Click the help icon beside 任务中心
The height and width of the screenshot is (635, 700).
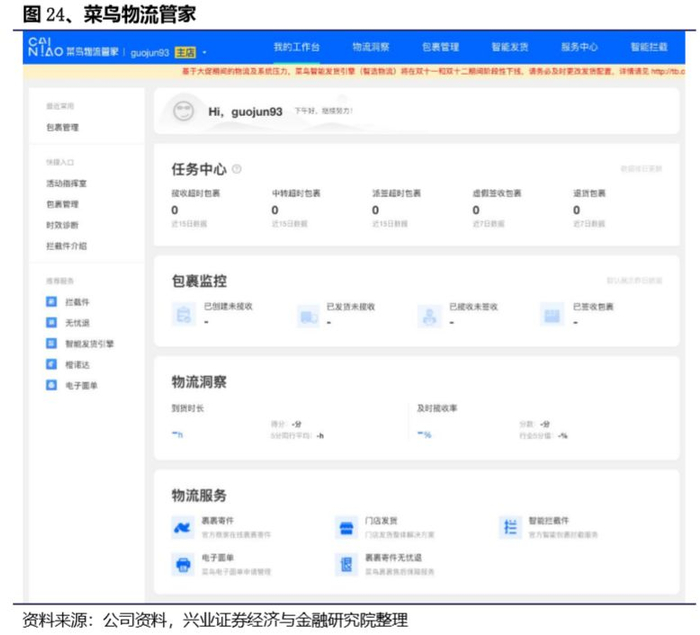[x=237, y=169]
